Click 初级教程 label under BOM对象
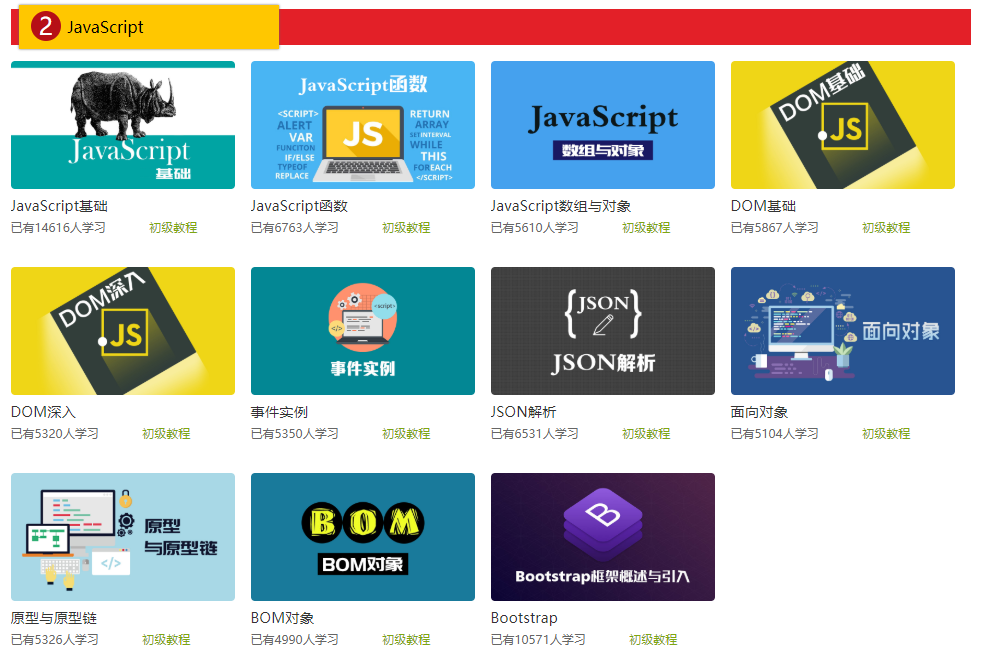The image size is (985, 655). (x=406, y=639)
